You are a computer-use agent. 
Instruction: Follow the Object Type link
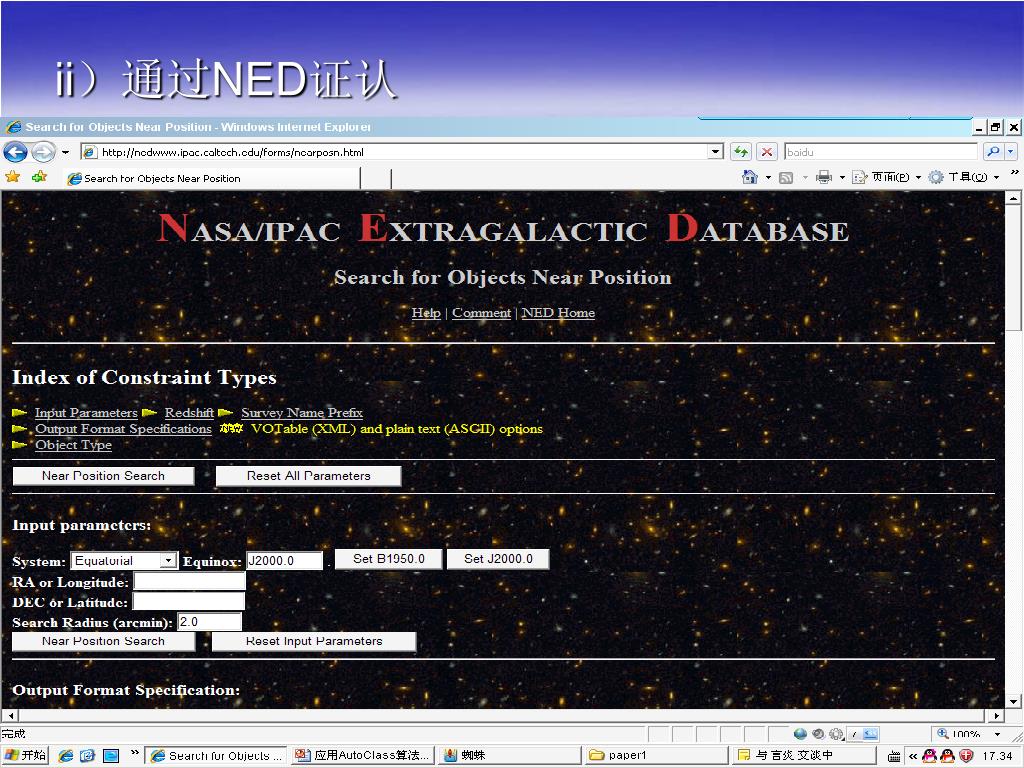pyautogui.click(x=73, y=445)
